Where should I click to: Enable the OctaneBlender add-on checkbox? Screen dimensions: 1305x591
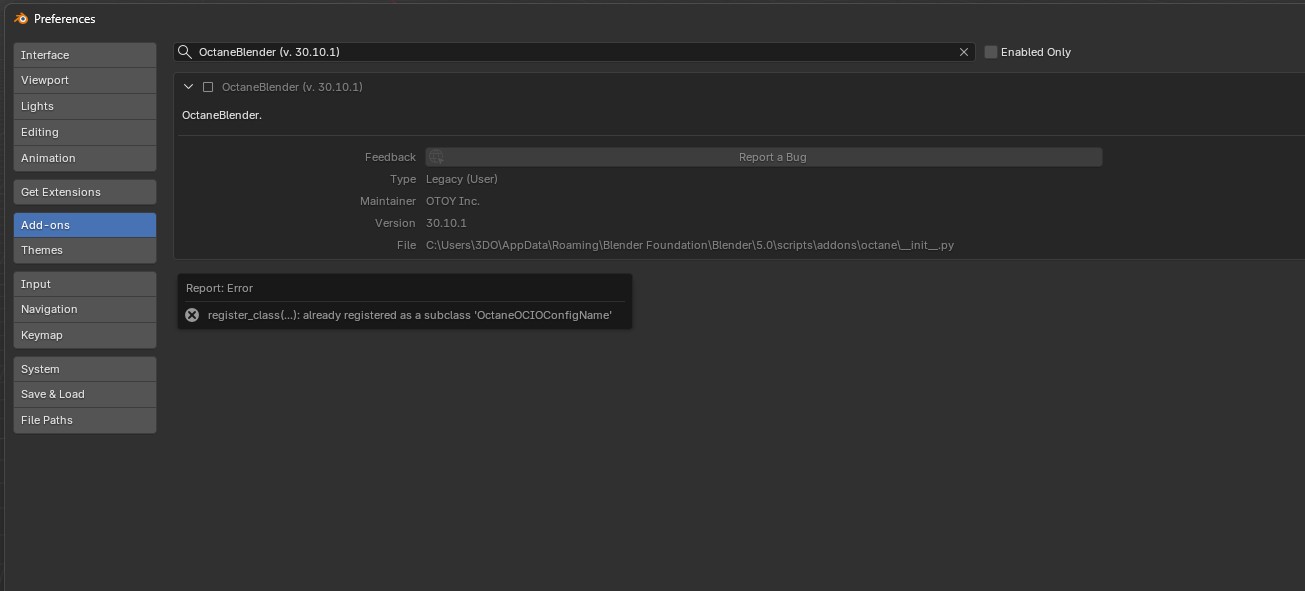click(208, 87)
